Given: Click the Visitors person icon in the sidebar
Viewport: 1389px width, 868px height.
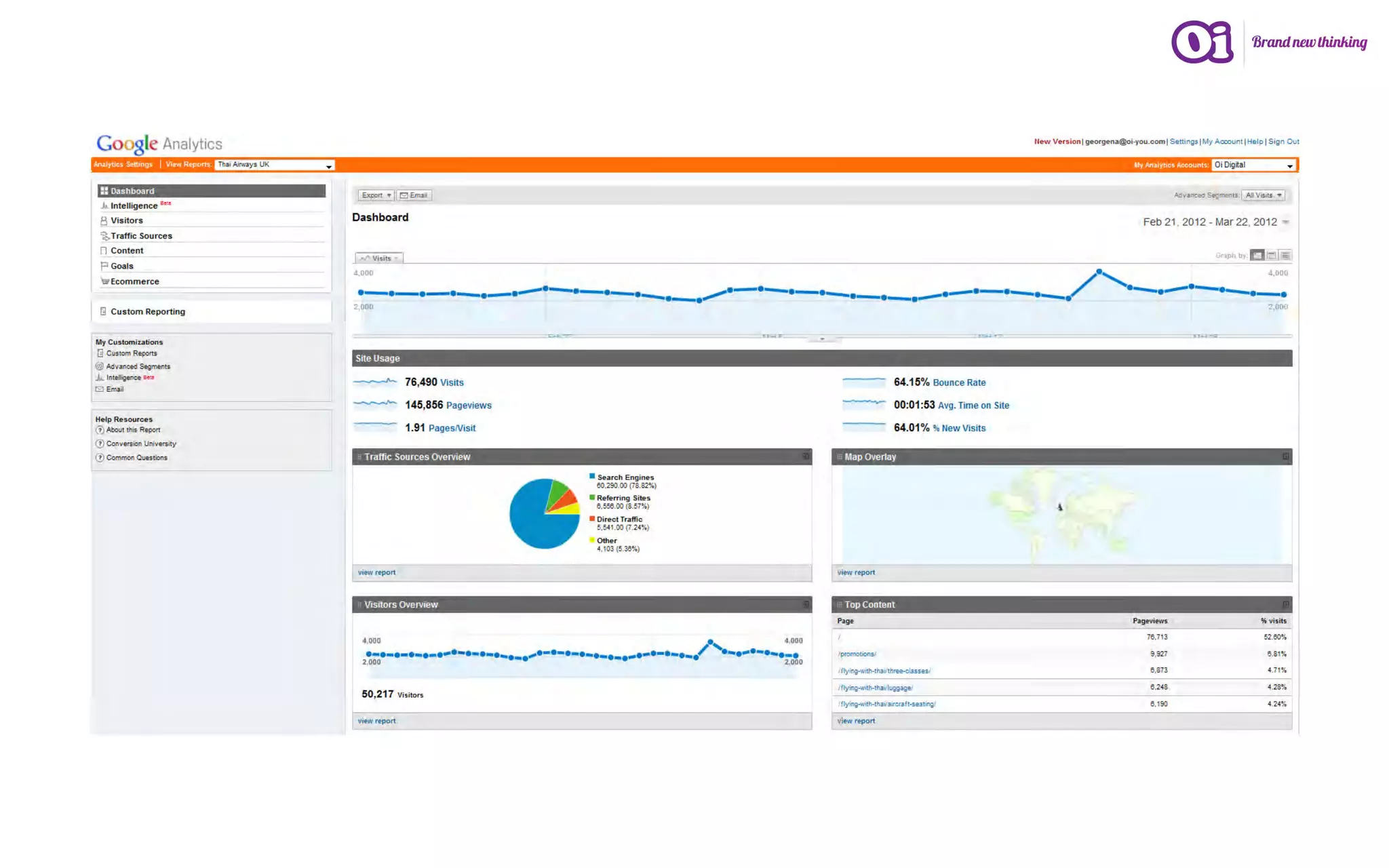Looking at the screenshot, I should [x=104, y=220].
